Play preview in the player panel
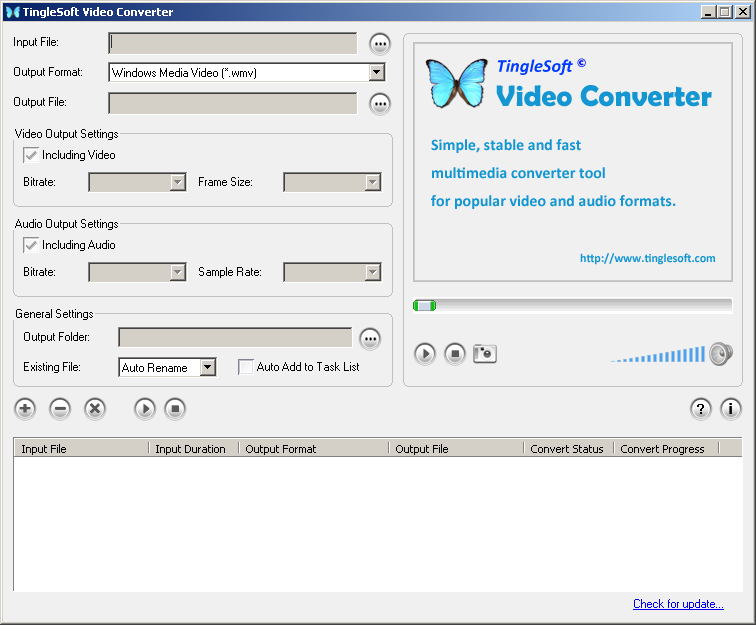The image size is (756, 625). click(425, 354)
